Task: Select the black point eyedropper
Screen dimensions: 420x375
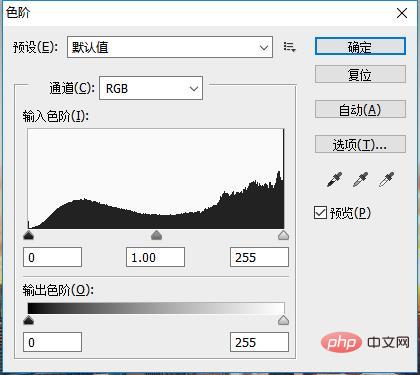Action: point(334,179)
